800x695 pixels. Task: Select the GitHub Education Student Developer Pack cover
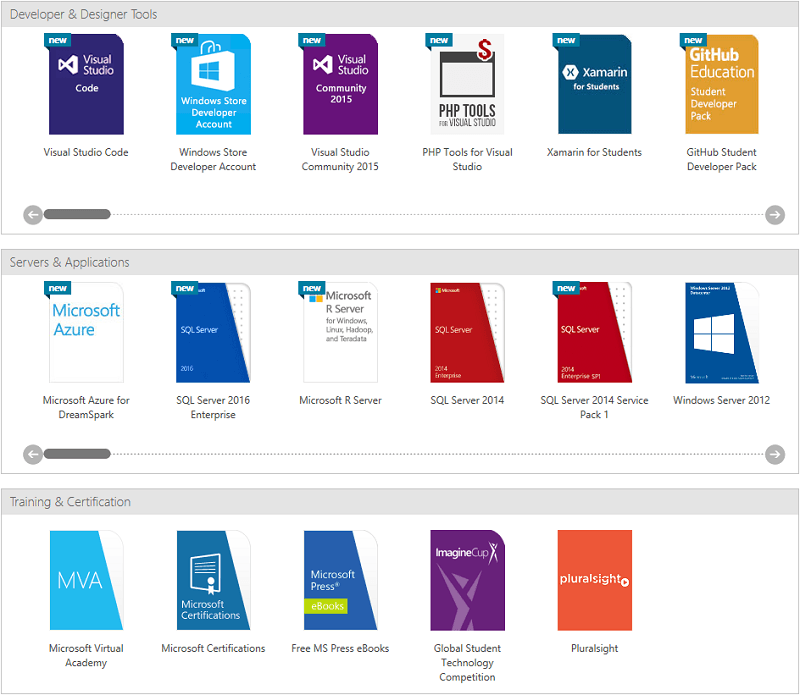721,84
